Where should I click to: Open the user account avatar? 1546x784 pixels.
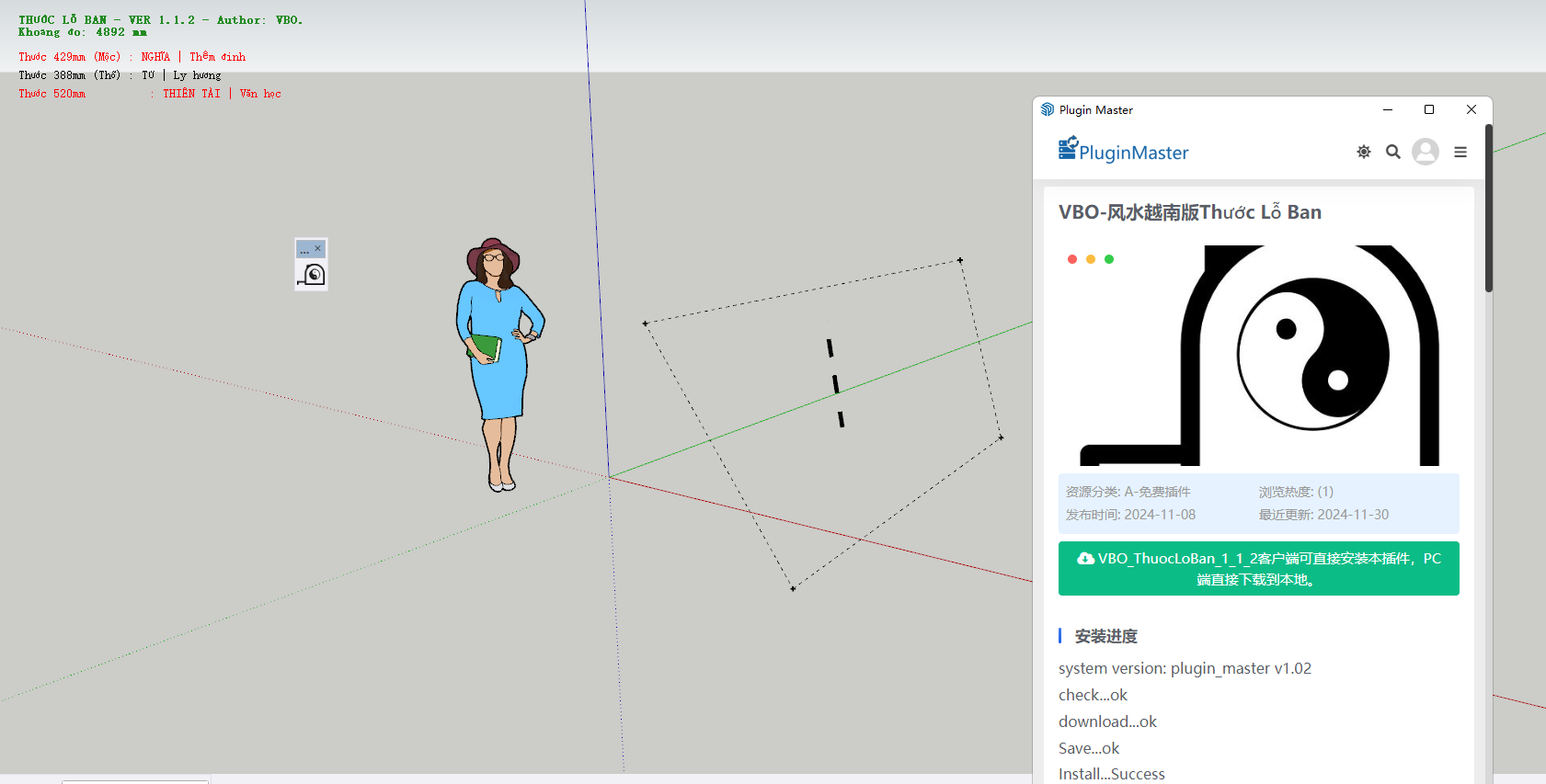pos(1425,152)
